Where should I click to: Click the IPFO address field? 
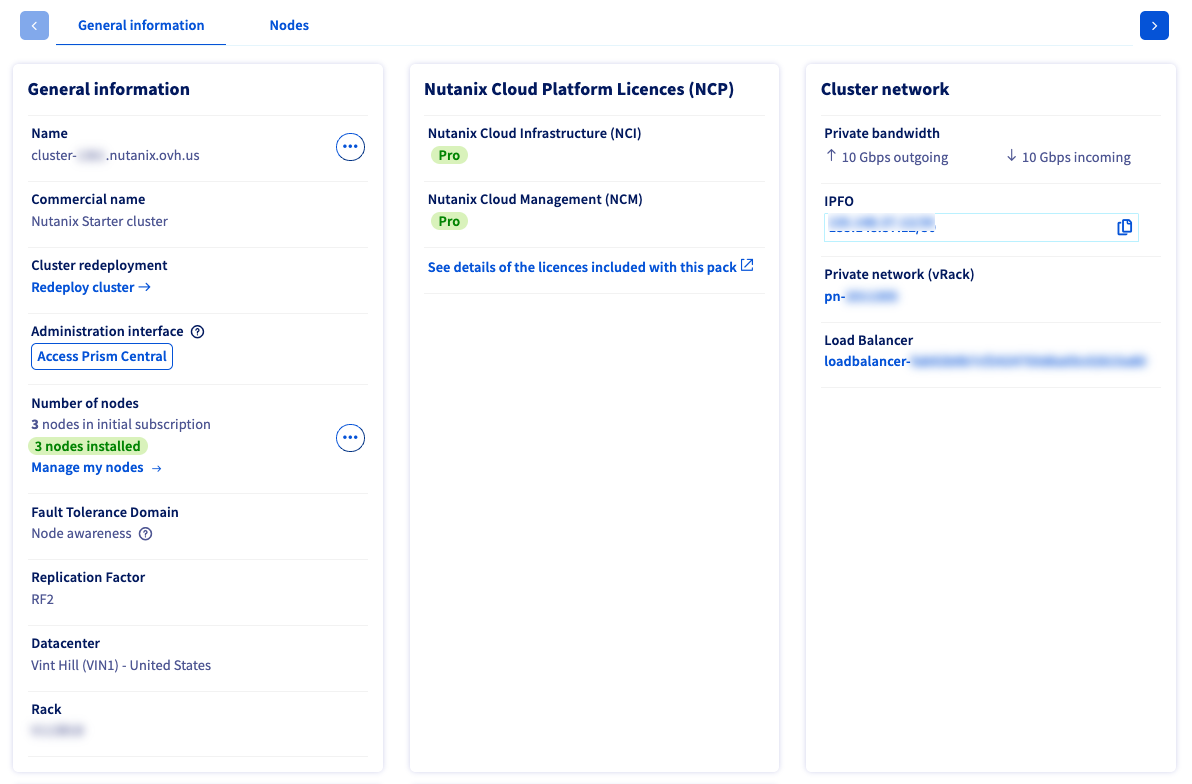[x=981, y=227]
